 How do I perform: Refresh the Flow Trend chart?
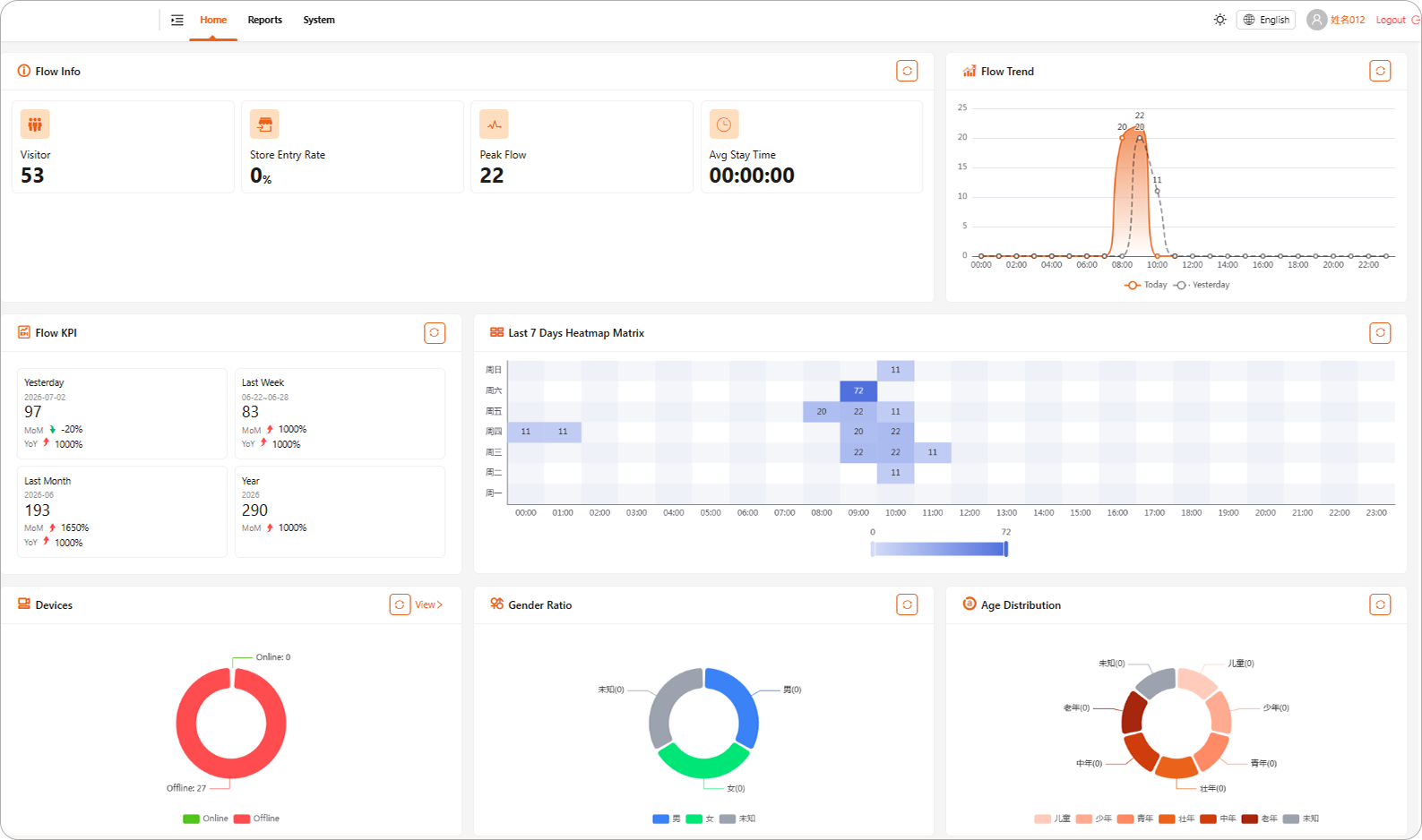pos(1380,71)
